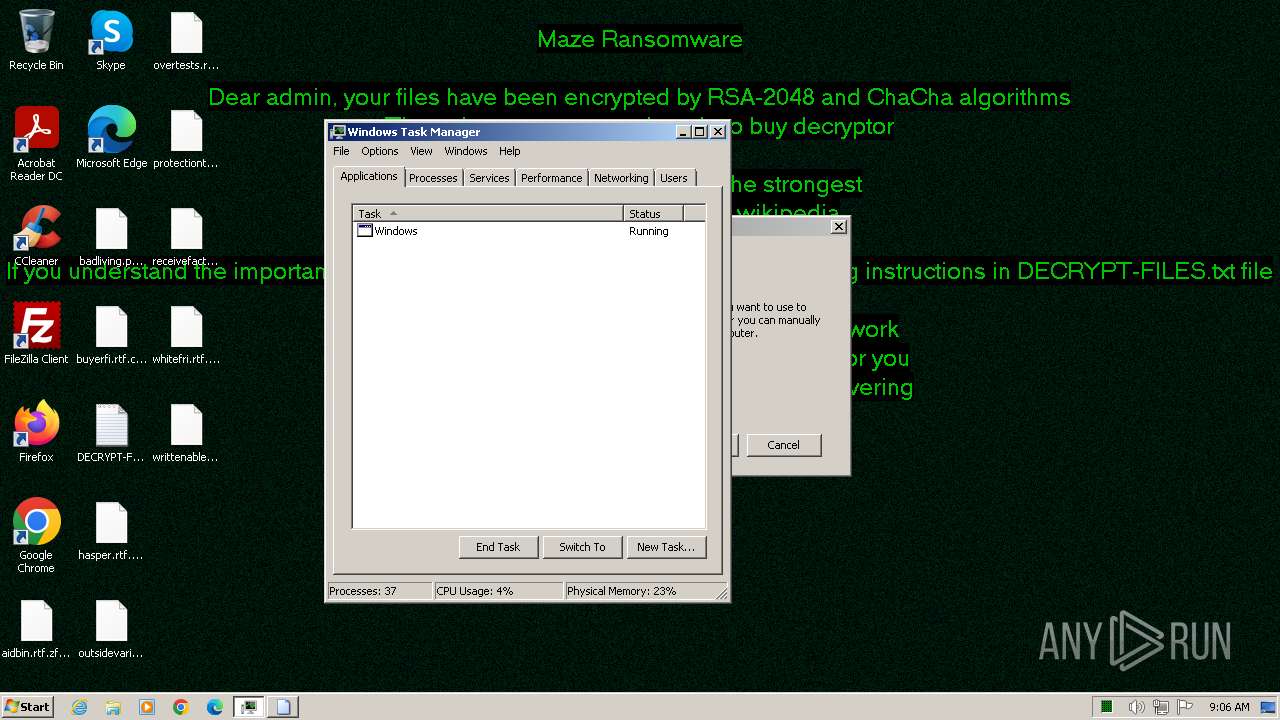Click the End Task button
Viewport: 1280px width, 720px height.
[x=498, y=547]
